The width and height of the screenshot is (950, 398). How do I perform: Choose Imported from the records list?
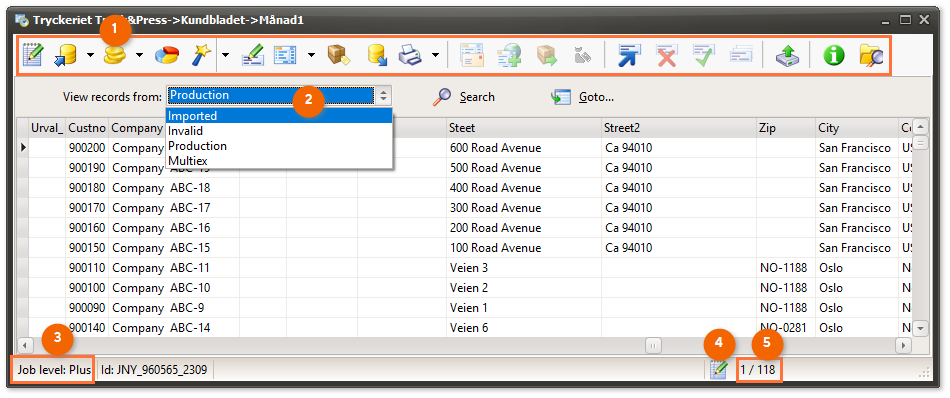tap(279, 116)
